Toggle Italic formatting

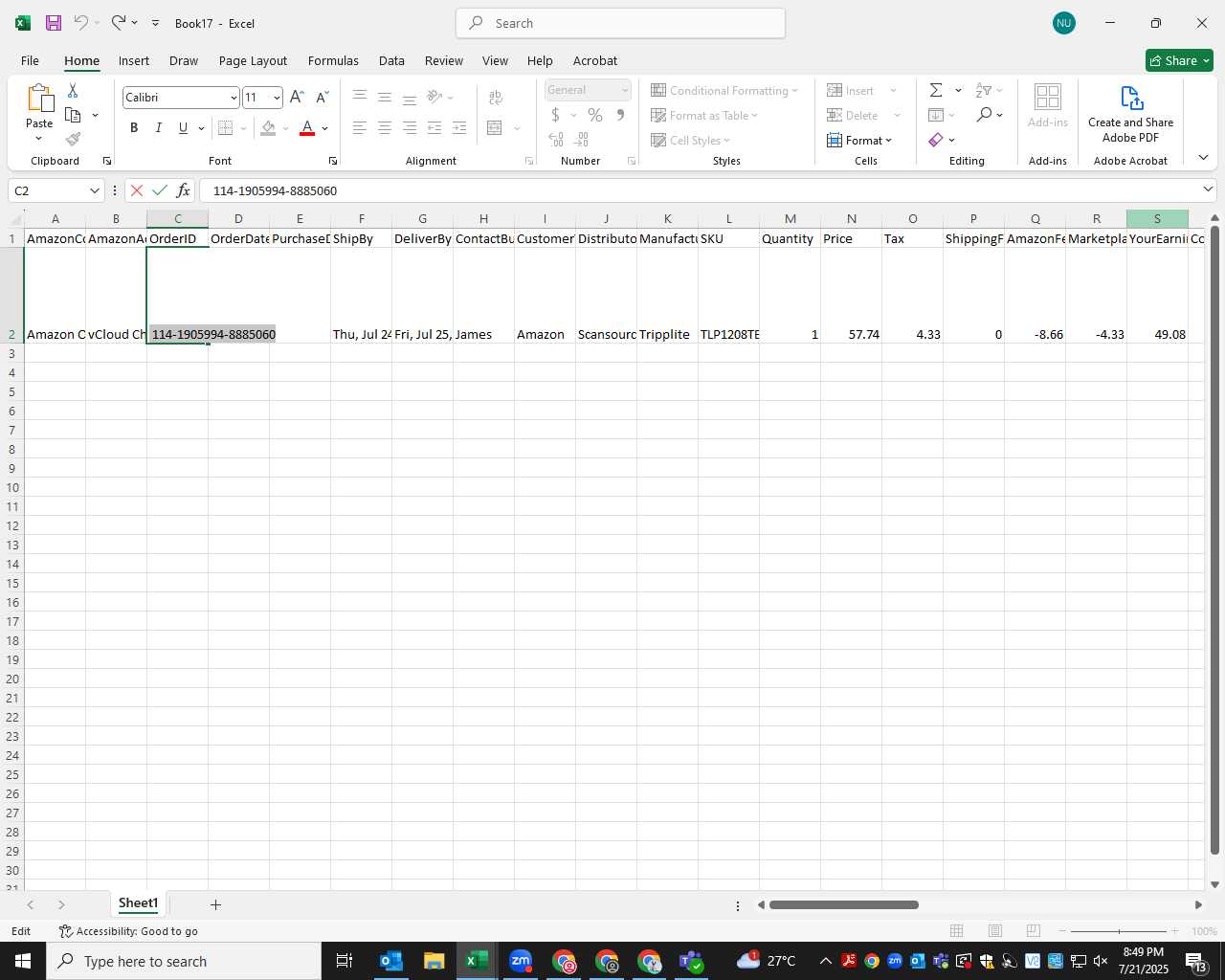tap(159, 128)
